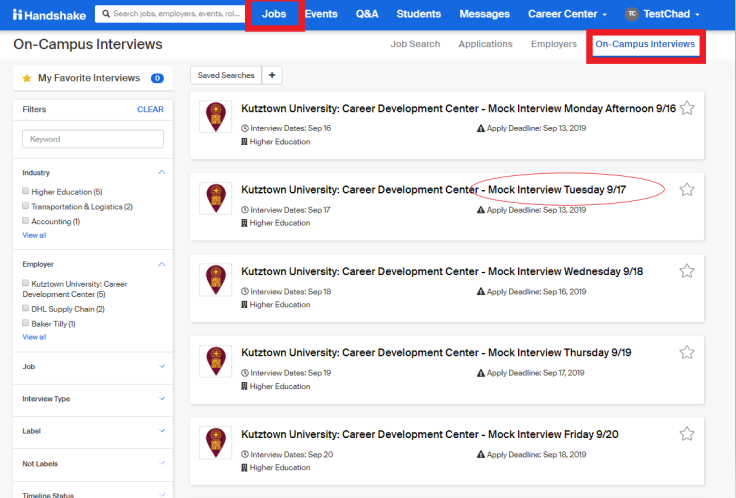Enable Transportation & Logistics filter checkbox
736x498 pixels.
pyautogui.click(x=26, y=206)
